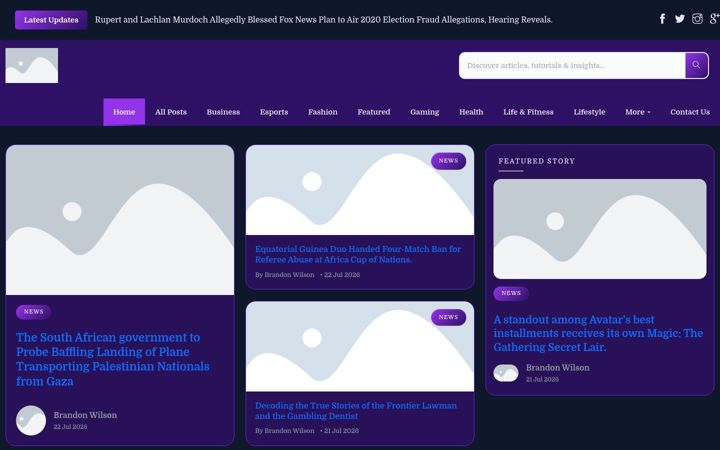The height and width of the screenshot is (450, 720).
Task: Open the All Posts menu item
Action: (x=171, y=112)
